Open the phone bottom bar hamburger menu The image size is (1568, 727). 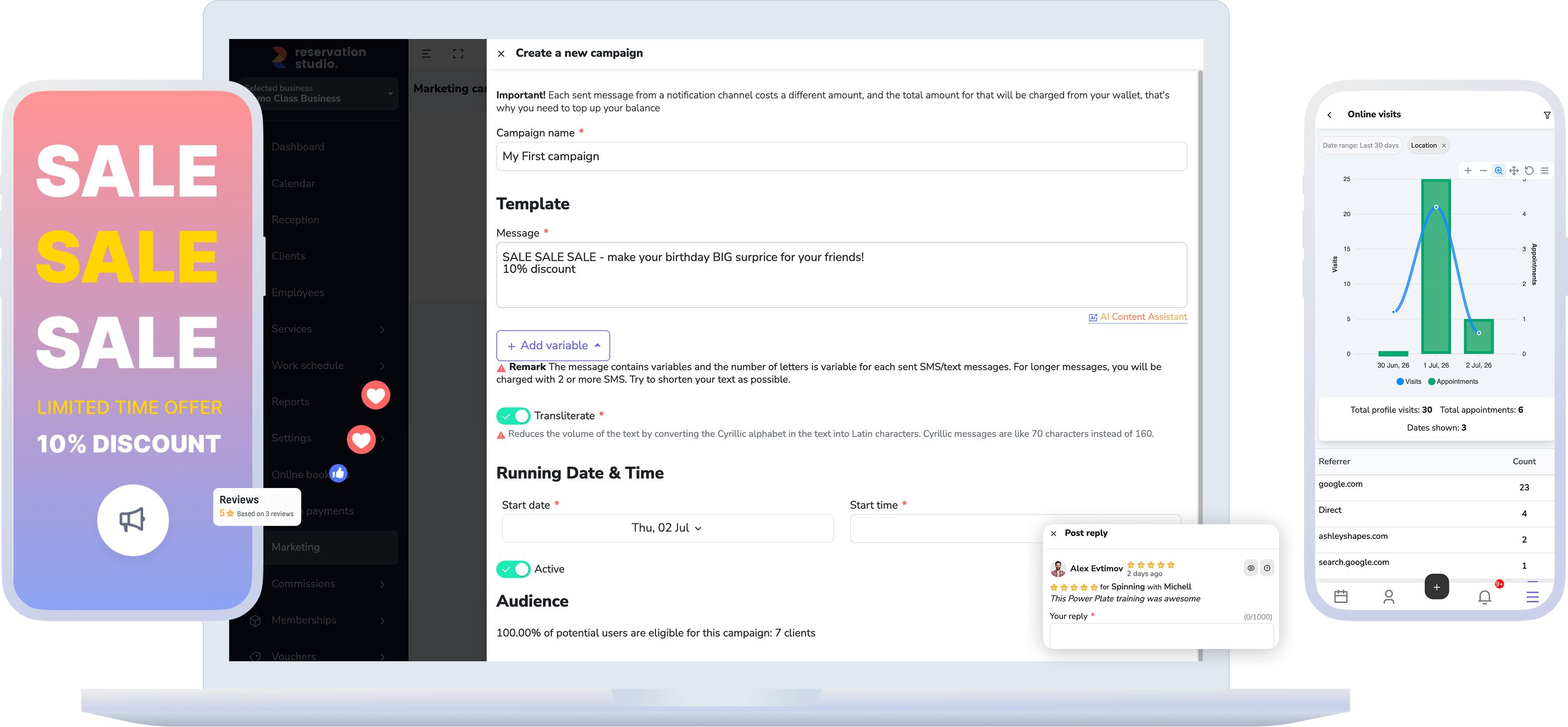[x=1533, y=597]
